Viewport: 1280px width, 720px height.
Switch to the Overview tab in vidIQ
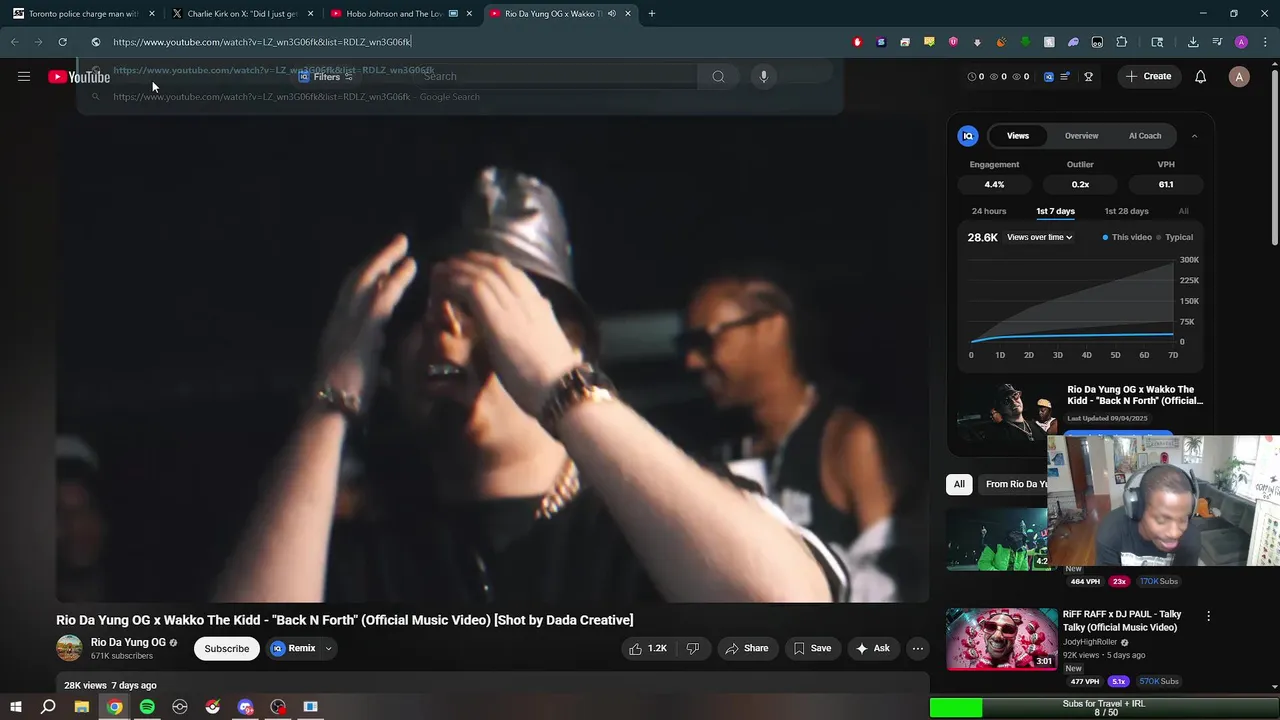point(1081,136)
